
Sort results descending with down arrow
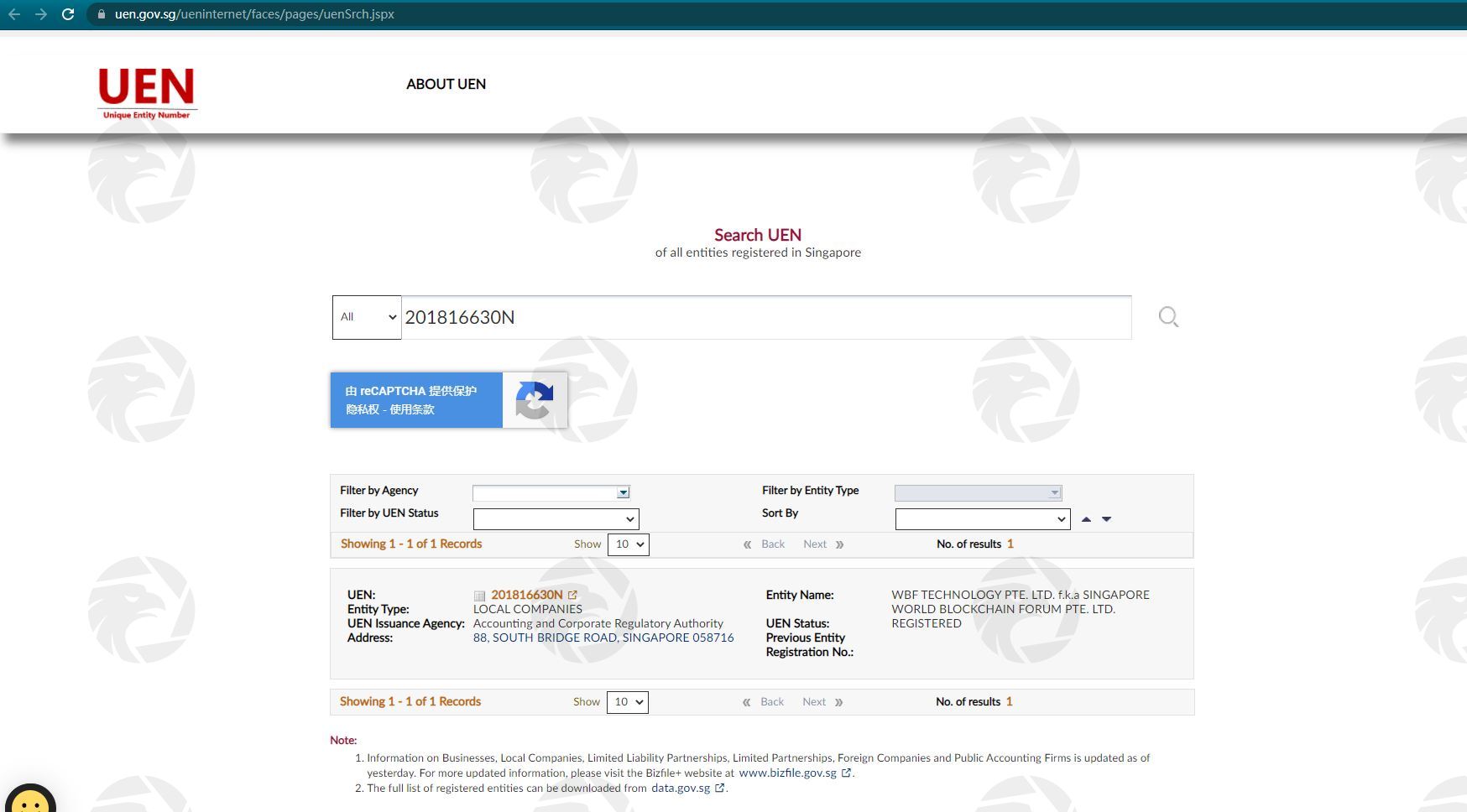1106,519
